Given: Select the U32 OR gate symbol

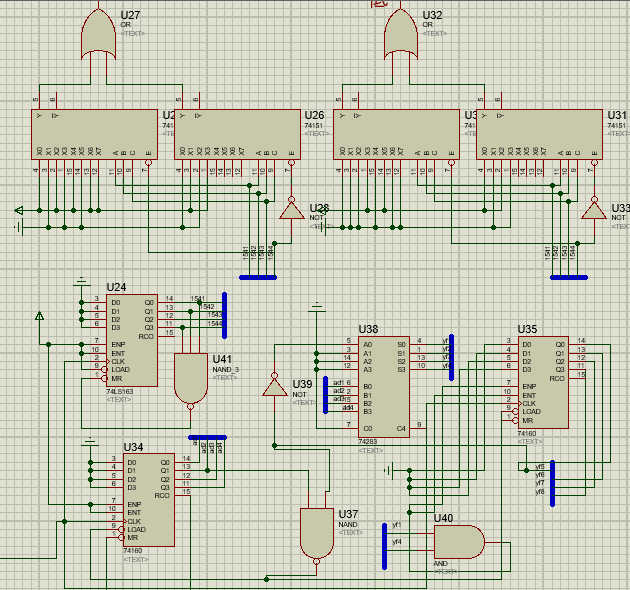Looking at the screenshot, I should click(401, 35).
